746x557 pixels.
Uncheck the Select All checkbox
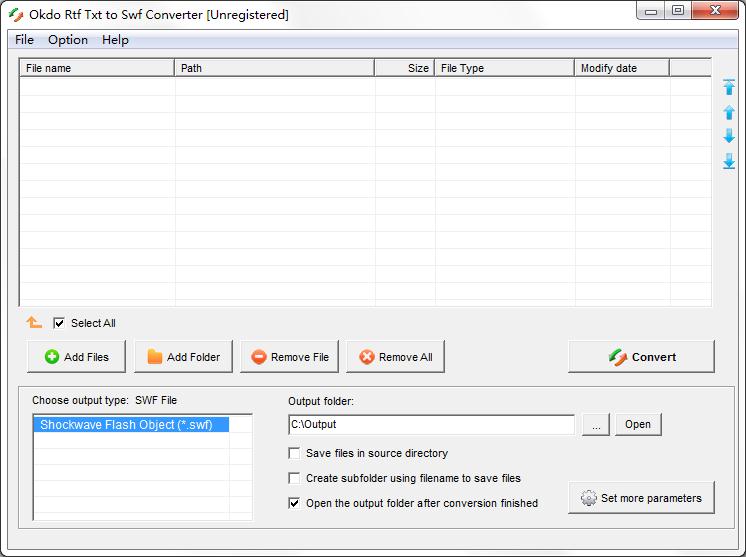pos(59,323)
